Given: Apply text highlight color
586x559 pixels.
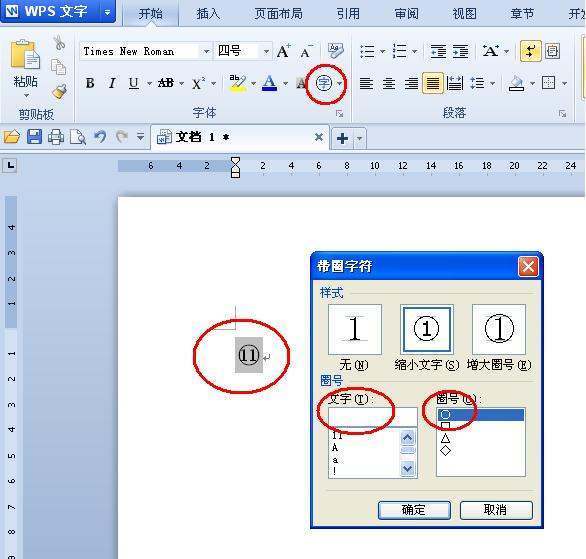Looking at the screenshot, I should pyautogui.click(x=238, y=83).
